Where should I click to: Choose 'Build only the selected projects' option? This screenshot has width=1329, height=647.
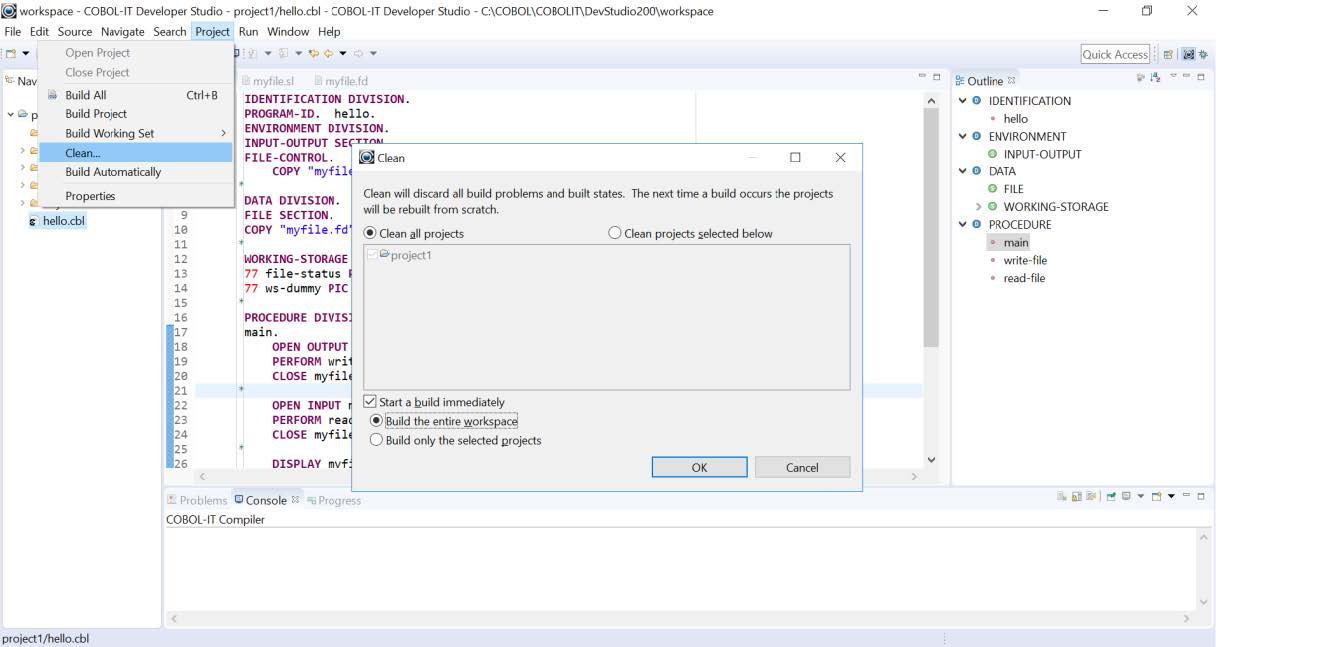(377, 440)
